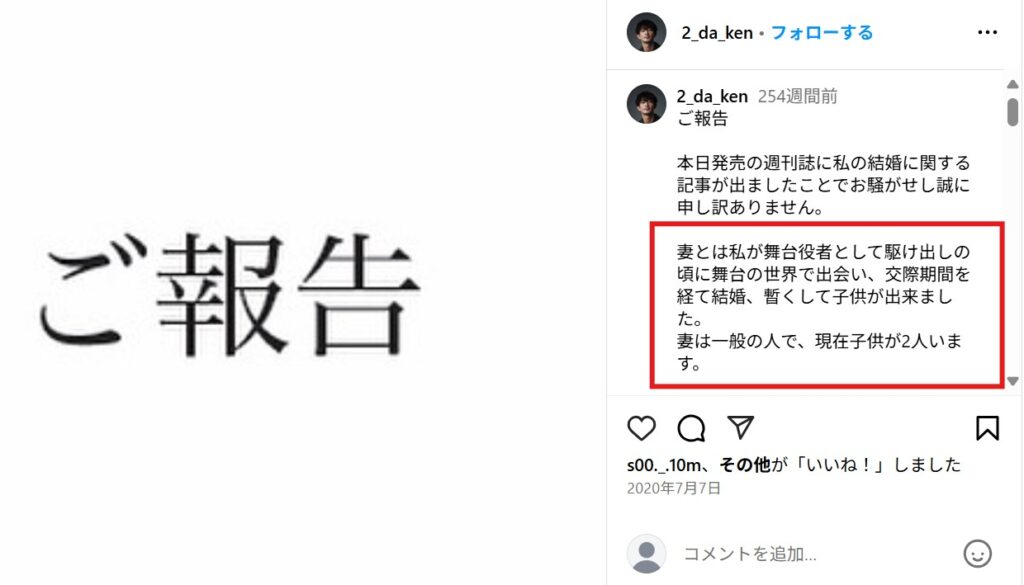Open the emoji picker smiley icon
This screenshot has height=585, width=1024.
(977, 554)
